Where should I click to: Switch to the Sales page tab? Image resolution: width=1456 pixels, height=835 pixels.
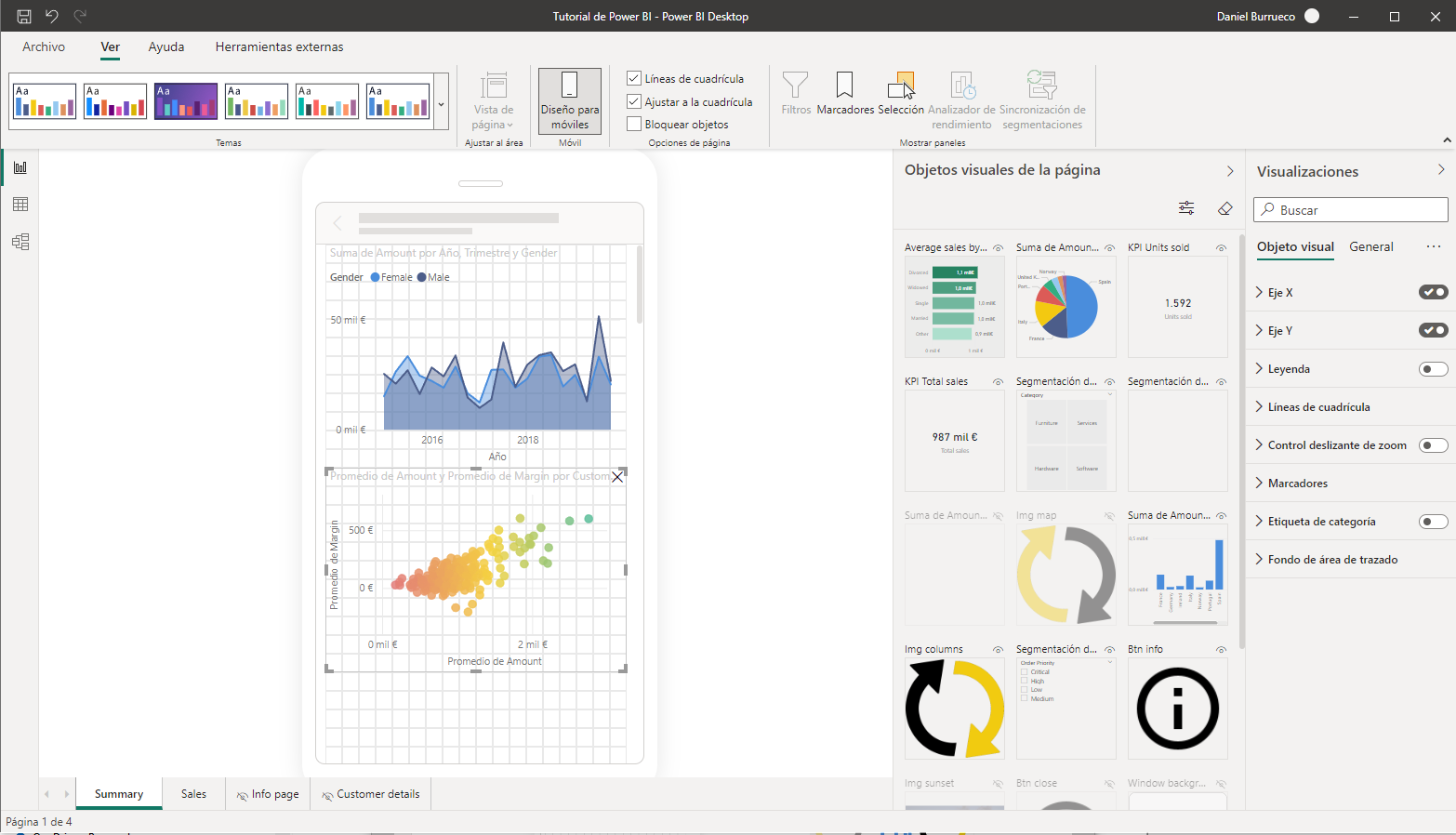pos(193,794)
